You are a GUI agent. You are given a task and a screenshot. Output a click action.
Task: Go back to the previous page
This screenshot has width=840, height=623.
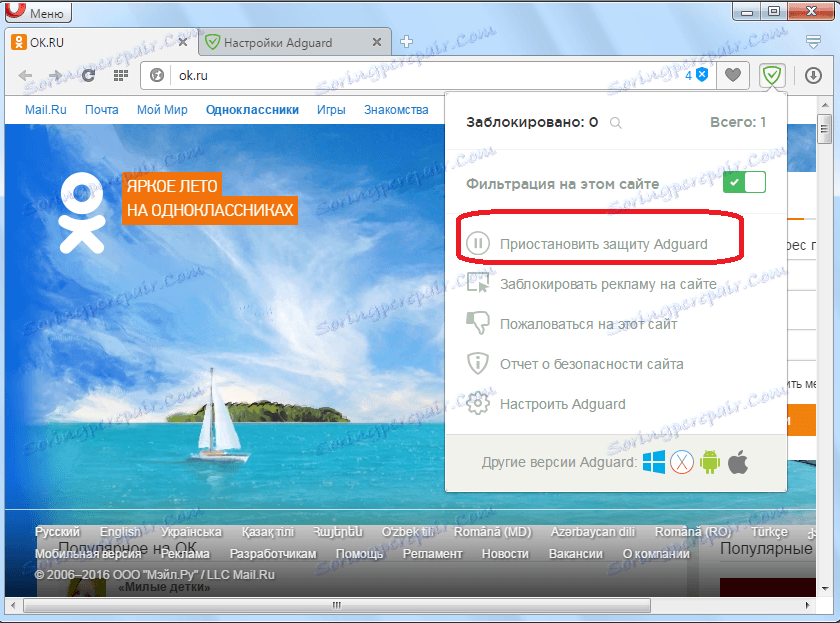click(x=25, y=76)
